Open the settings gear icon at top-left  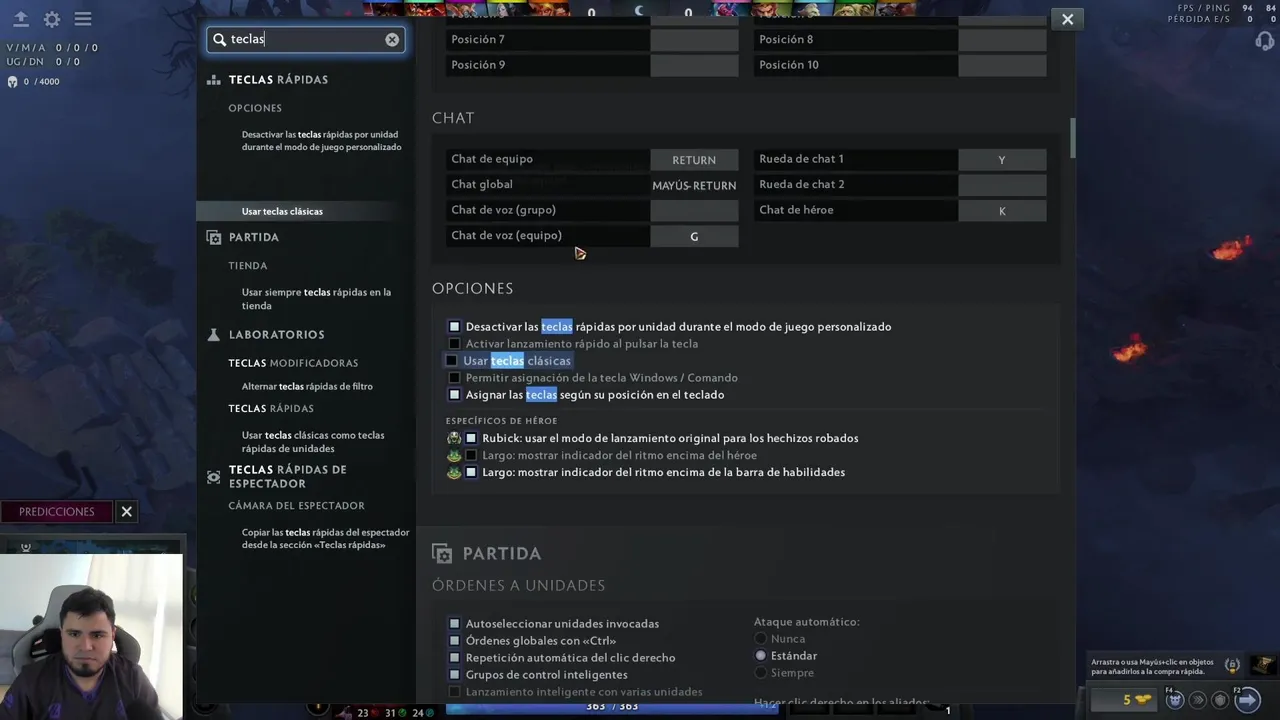tap(52, 19)
